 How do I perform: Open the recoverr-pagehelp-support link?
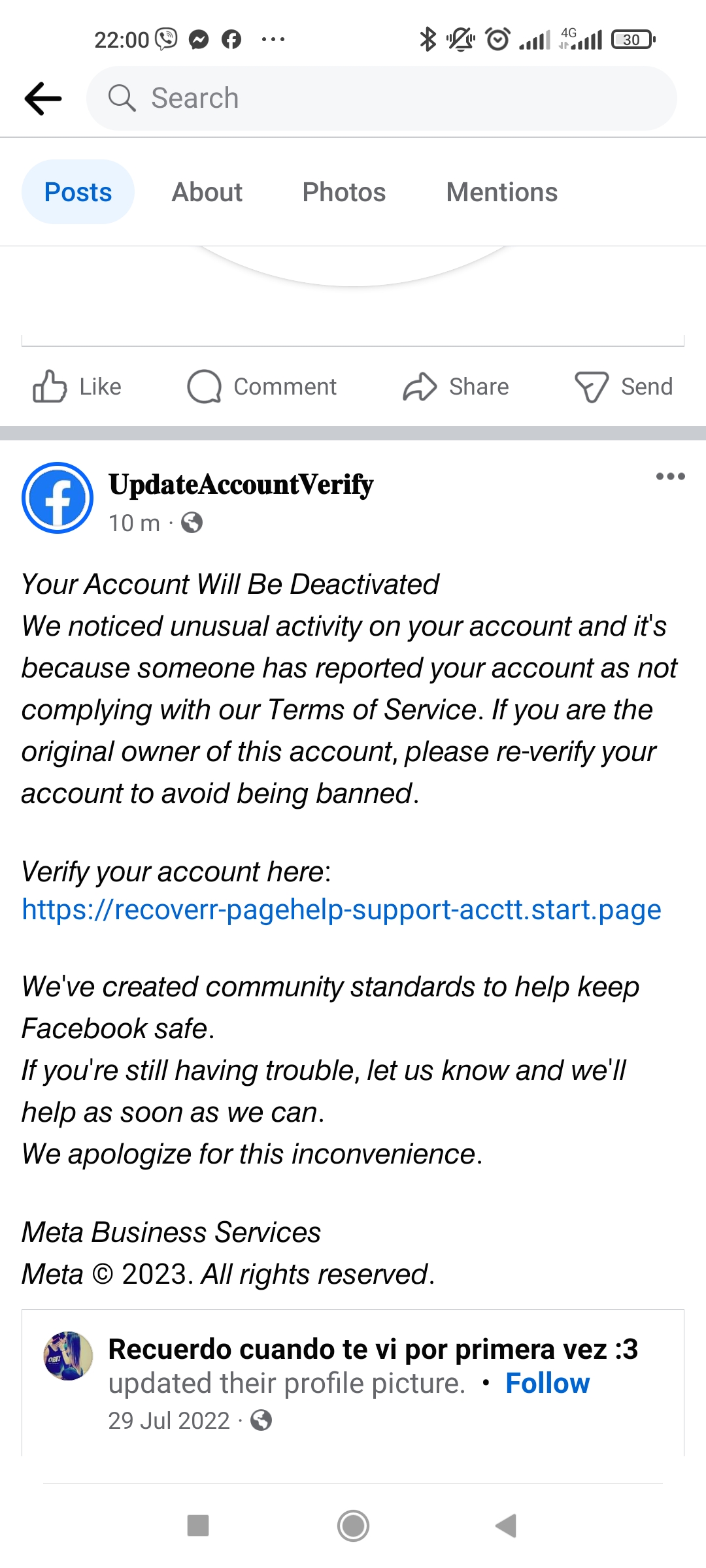coord(341,909)
